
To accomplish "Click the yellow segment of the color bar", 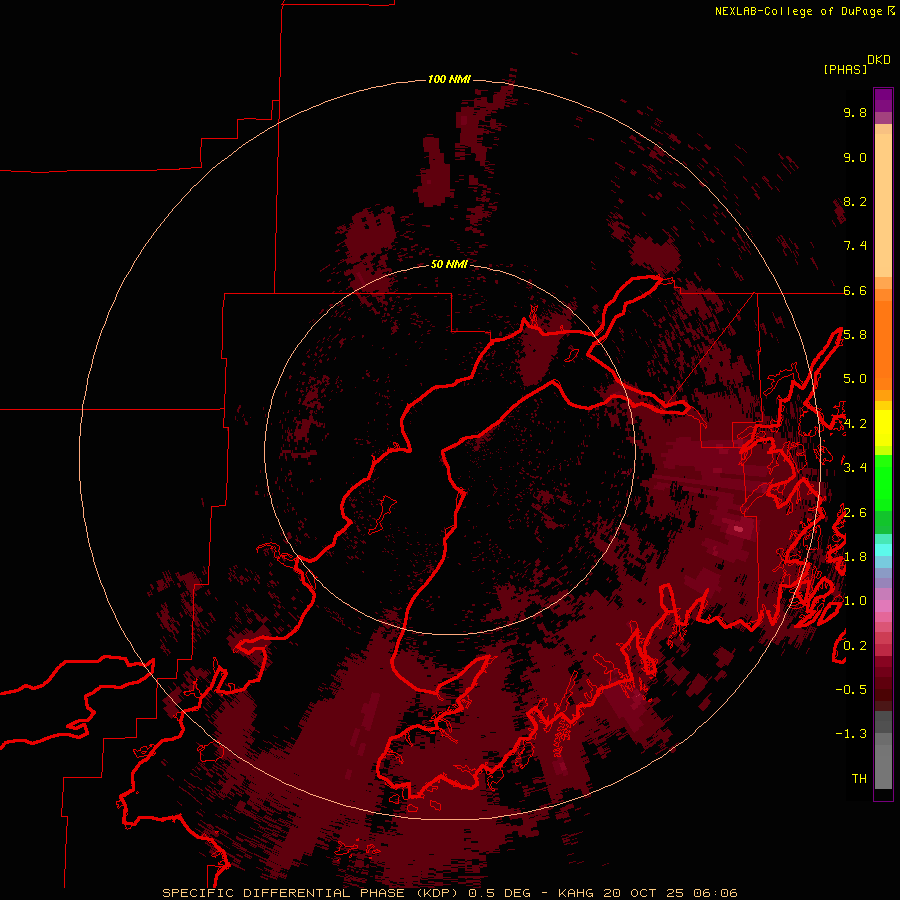I will 883,428.
